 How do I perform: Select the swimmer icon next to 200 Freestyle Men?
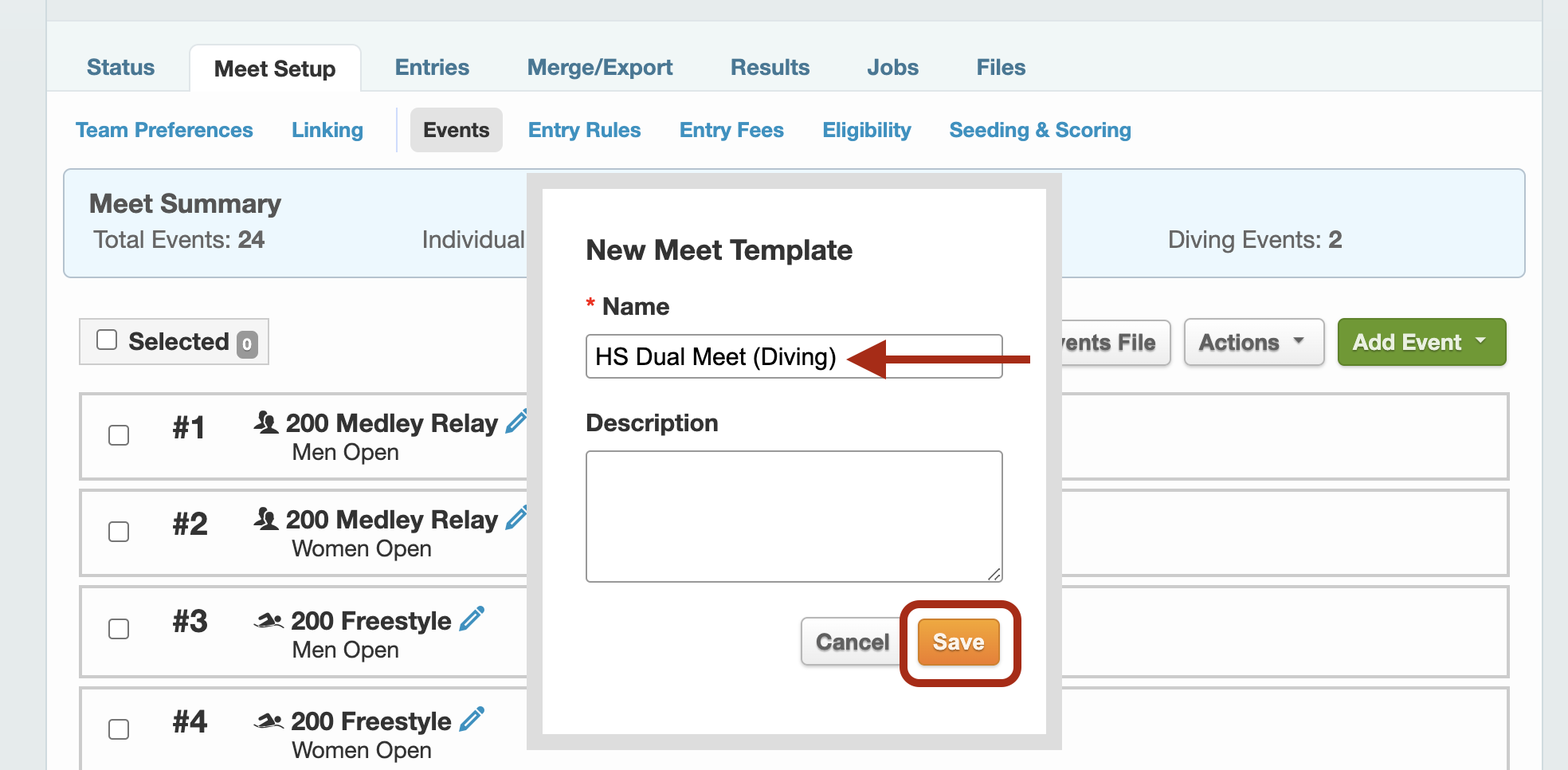[270, 619]
